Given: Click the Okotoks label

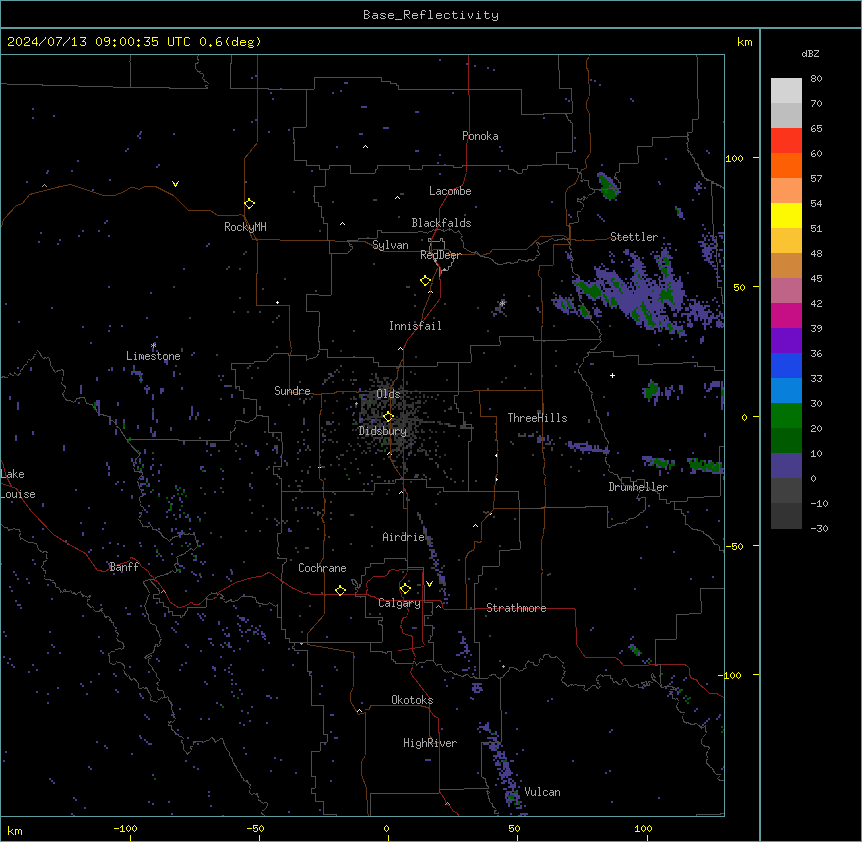Looking at the screenshot, I should tap(412, 700).
